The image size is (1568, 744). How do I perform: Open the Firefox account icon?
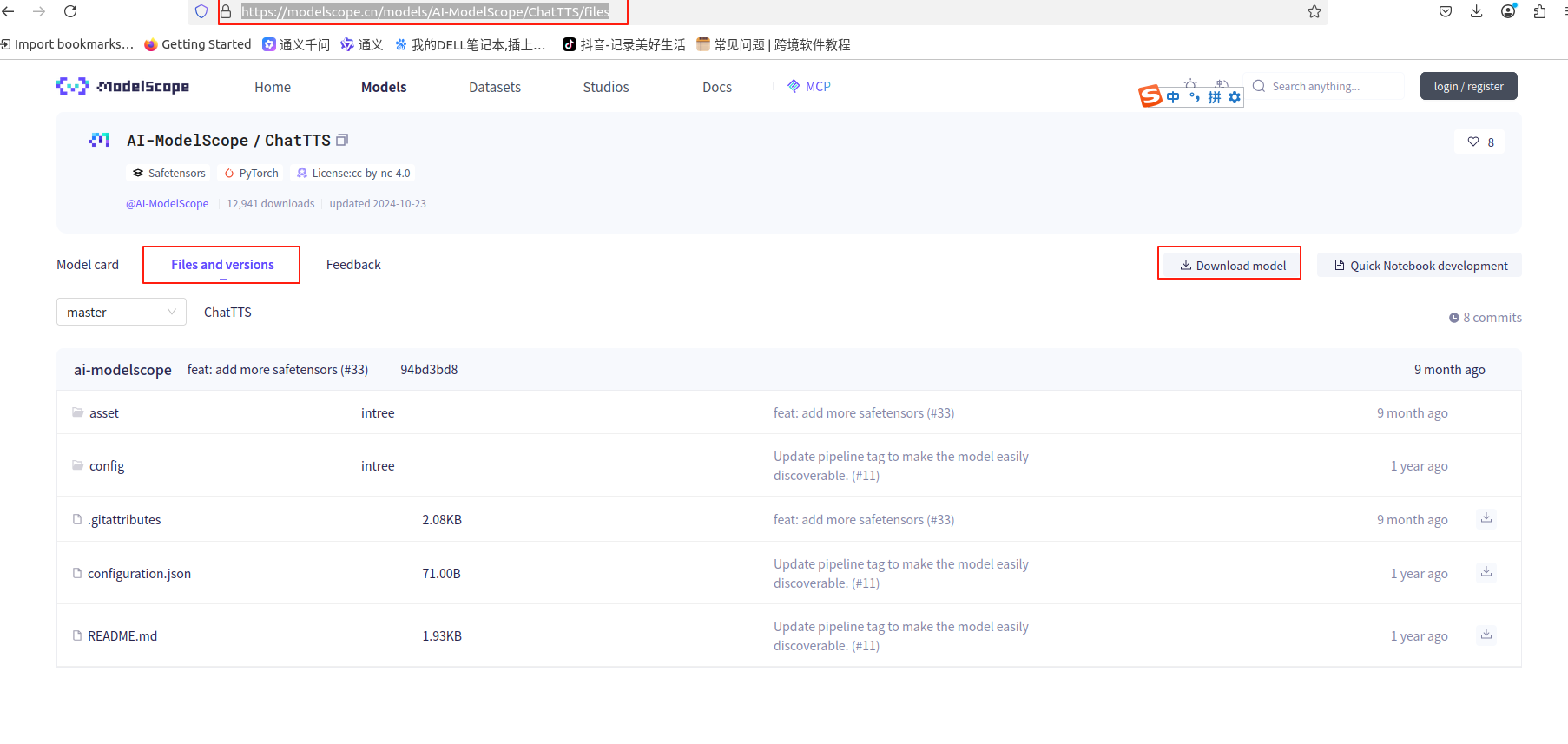click(1508, 10)
